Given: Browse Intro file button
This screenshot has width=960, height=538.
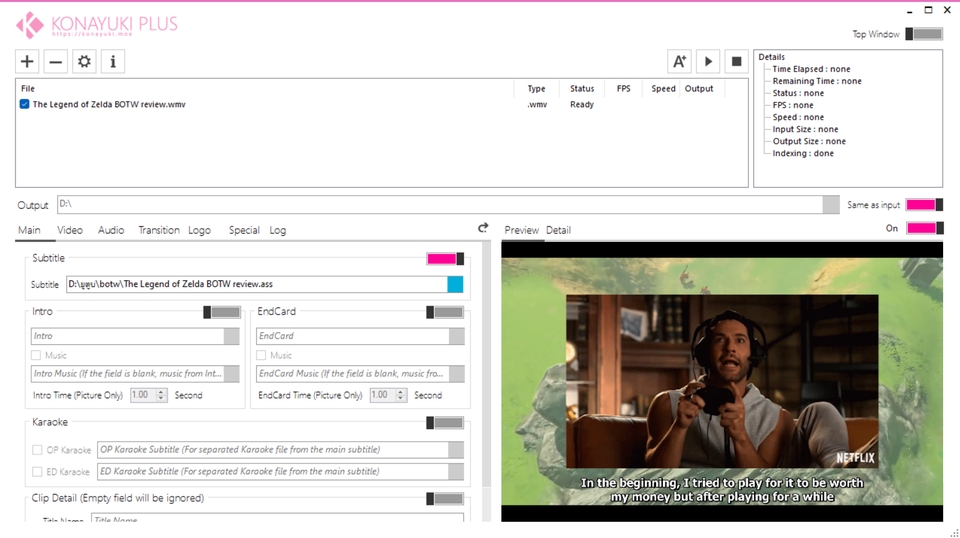Looking at the screenshot, I should [x=231, y=336].
